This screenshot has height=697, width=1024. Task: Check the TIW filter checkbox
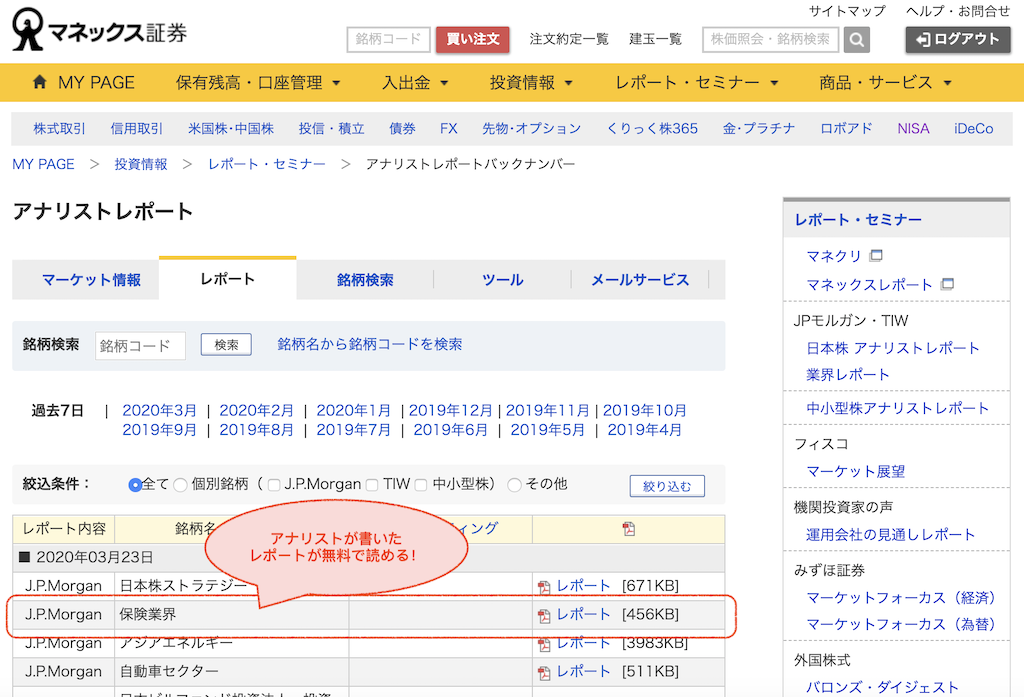(372, 485)
